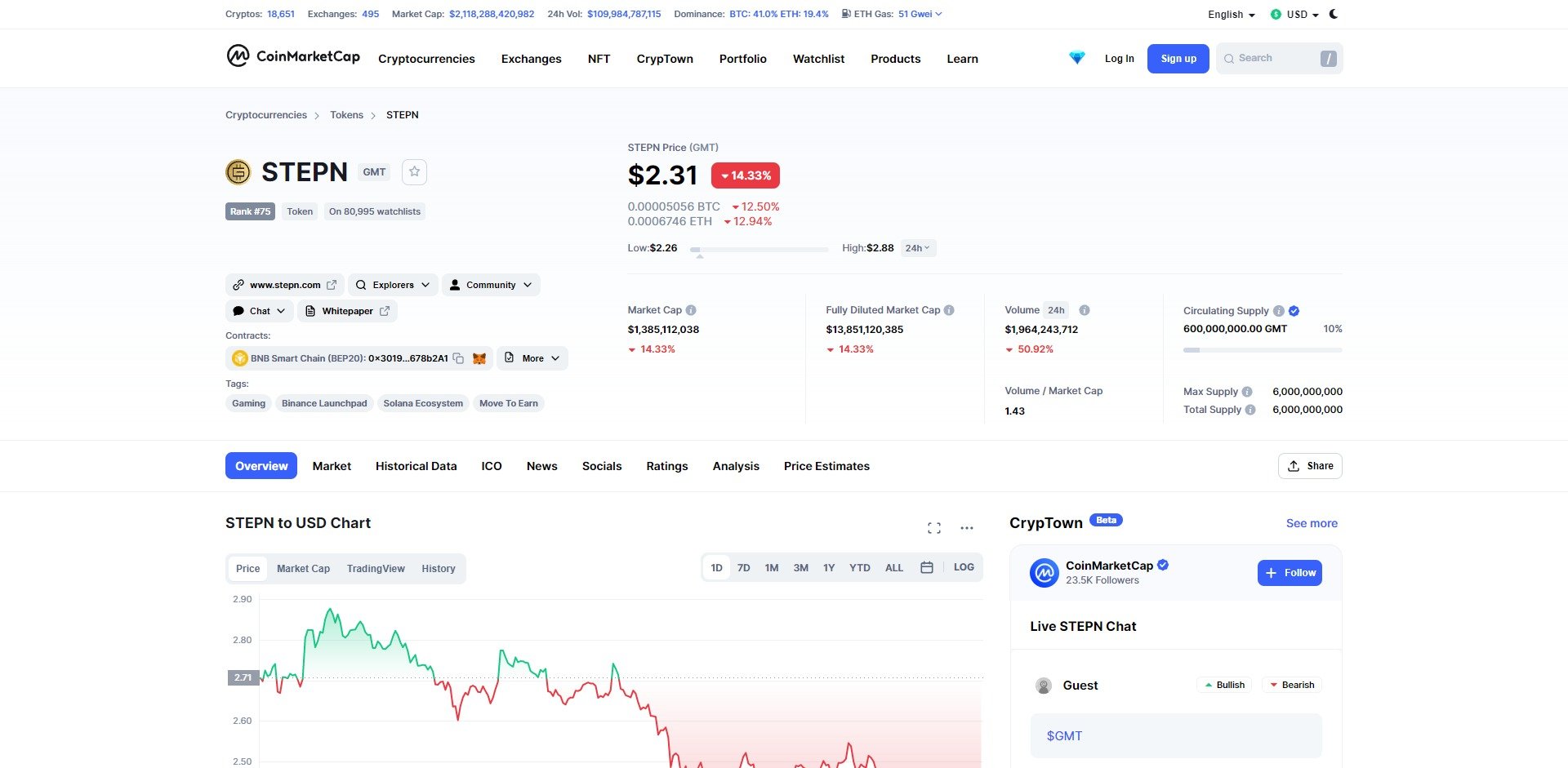Click the Move To Earn tag
The image size is (1568, 768).
click(509, 403)
